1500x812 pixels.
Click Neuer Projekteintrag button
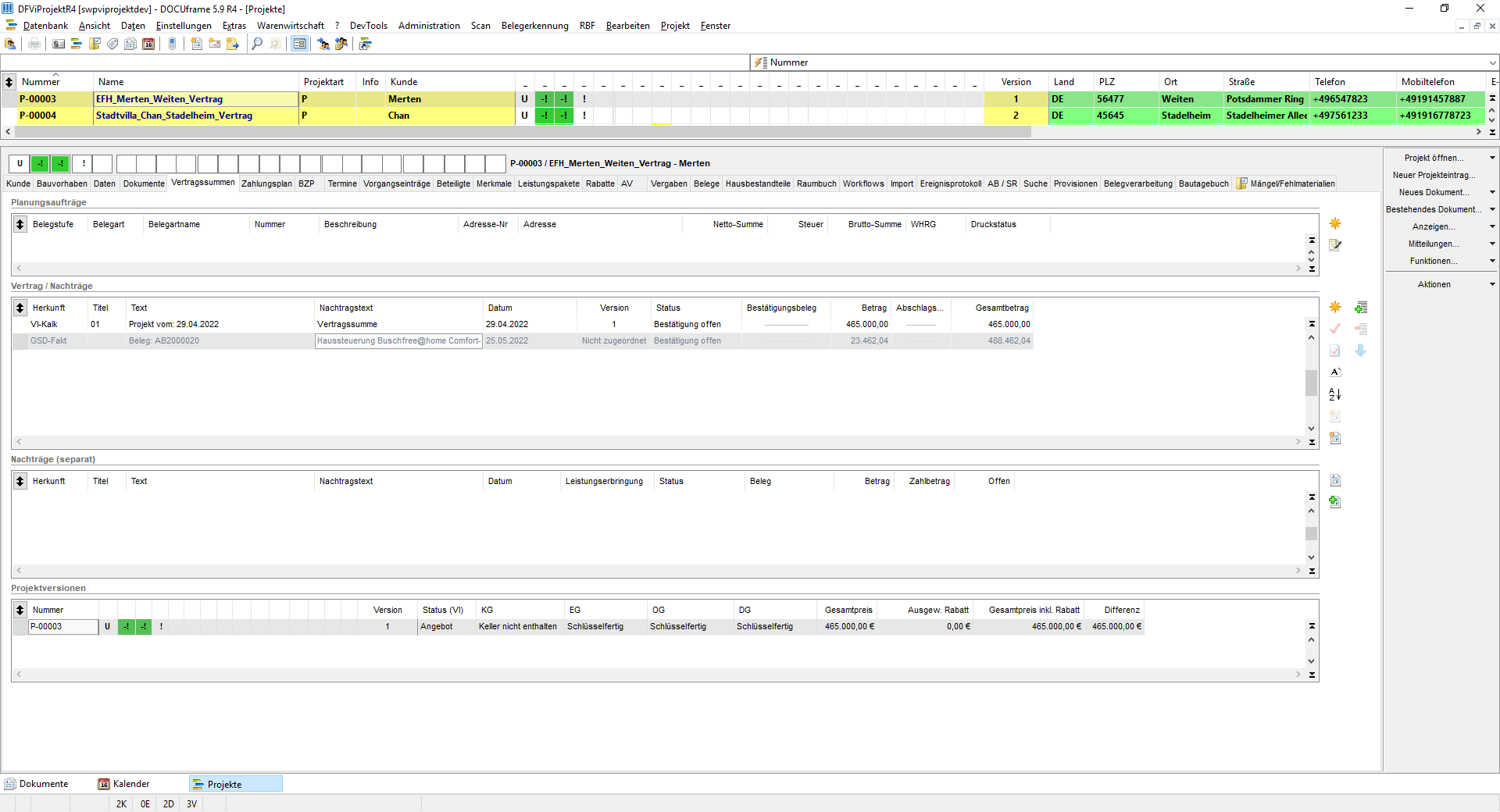[1434, 176]
